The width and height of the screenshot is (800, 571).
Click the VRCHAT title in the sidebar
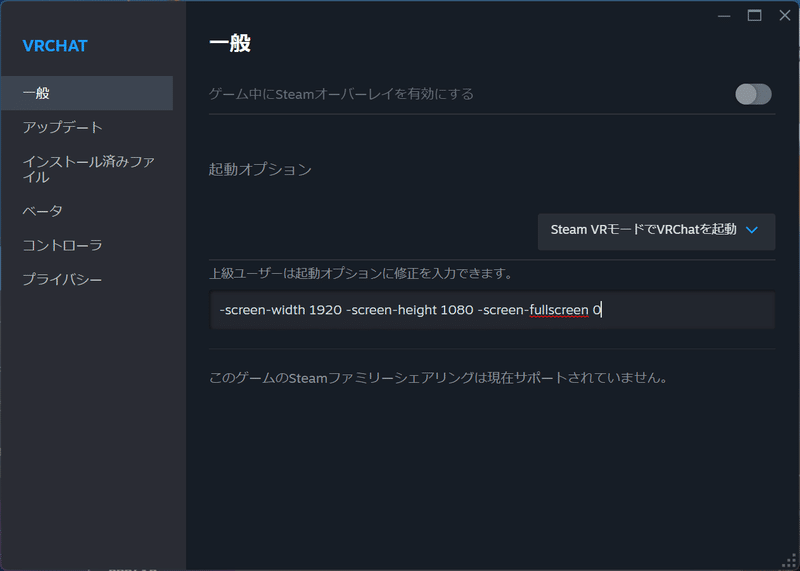[55, 46]
